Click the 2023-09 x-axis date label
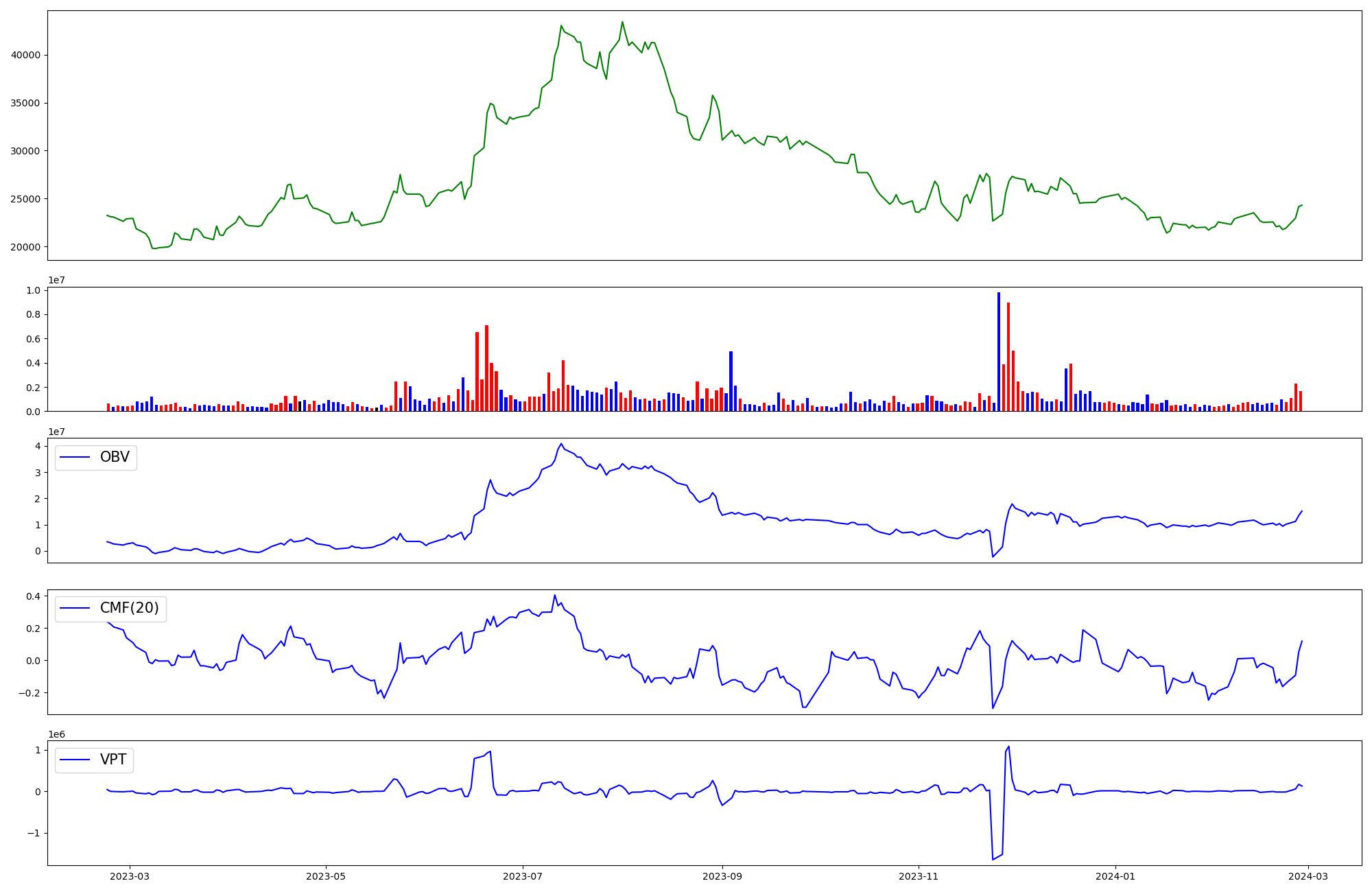Viewport: 1372px width, 892px height. pos(722,876)
